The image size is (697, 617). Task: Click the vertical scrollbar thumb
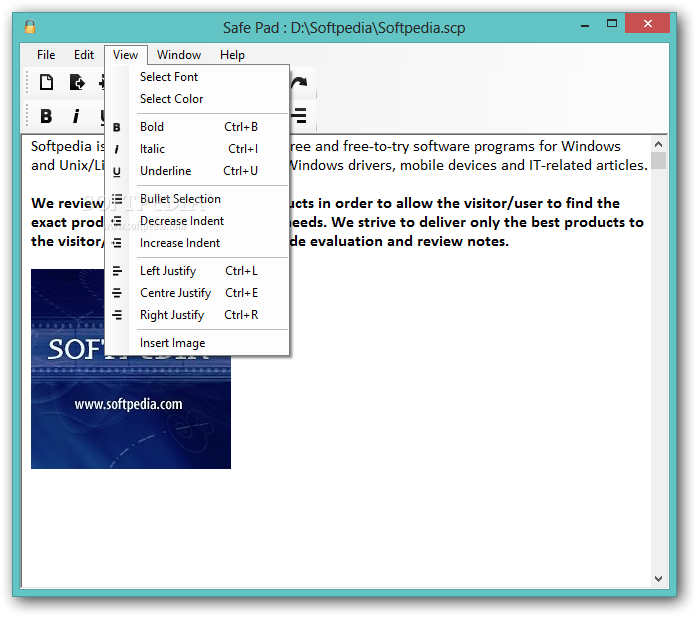point(659,160)
